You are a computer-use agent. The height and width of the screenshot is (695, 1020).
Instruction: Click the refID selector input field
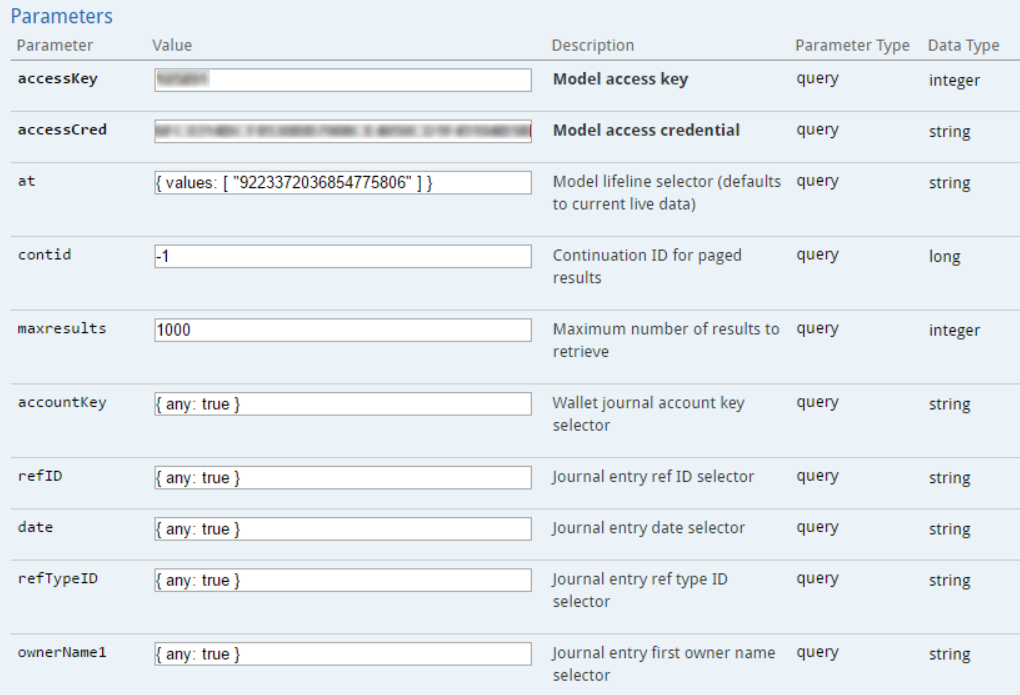tap(343, 478)
